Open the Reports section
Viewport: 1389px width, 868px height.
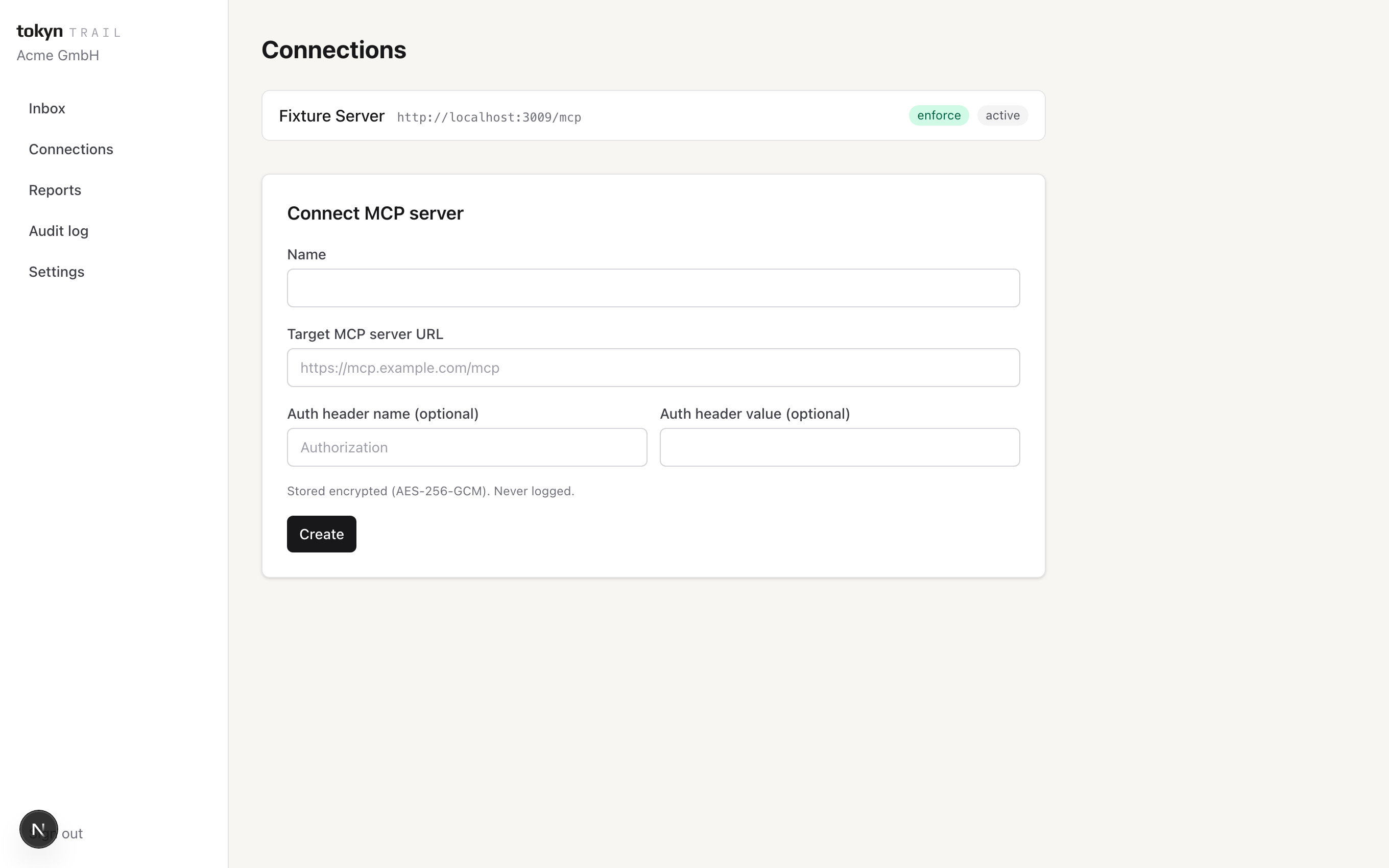[55, 190]
